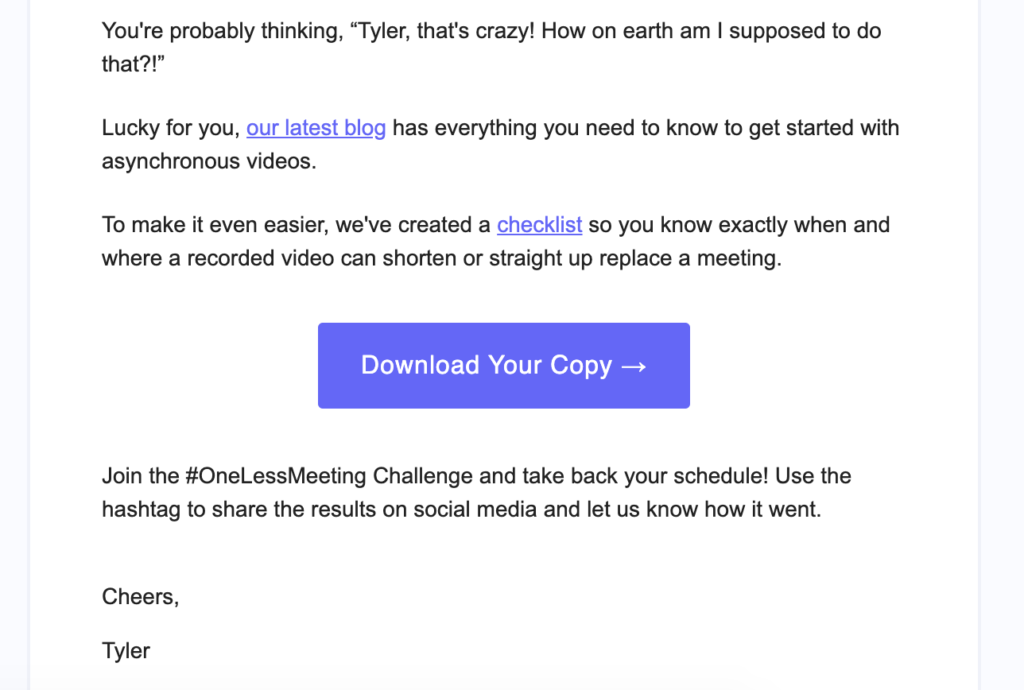The image size is (1024, 690).
Task: Click the word "Challenge" after the hashtag
Action: click(x=423, y=476)
